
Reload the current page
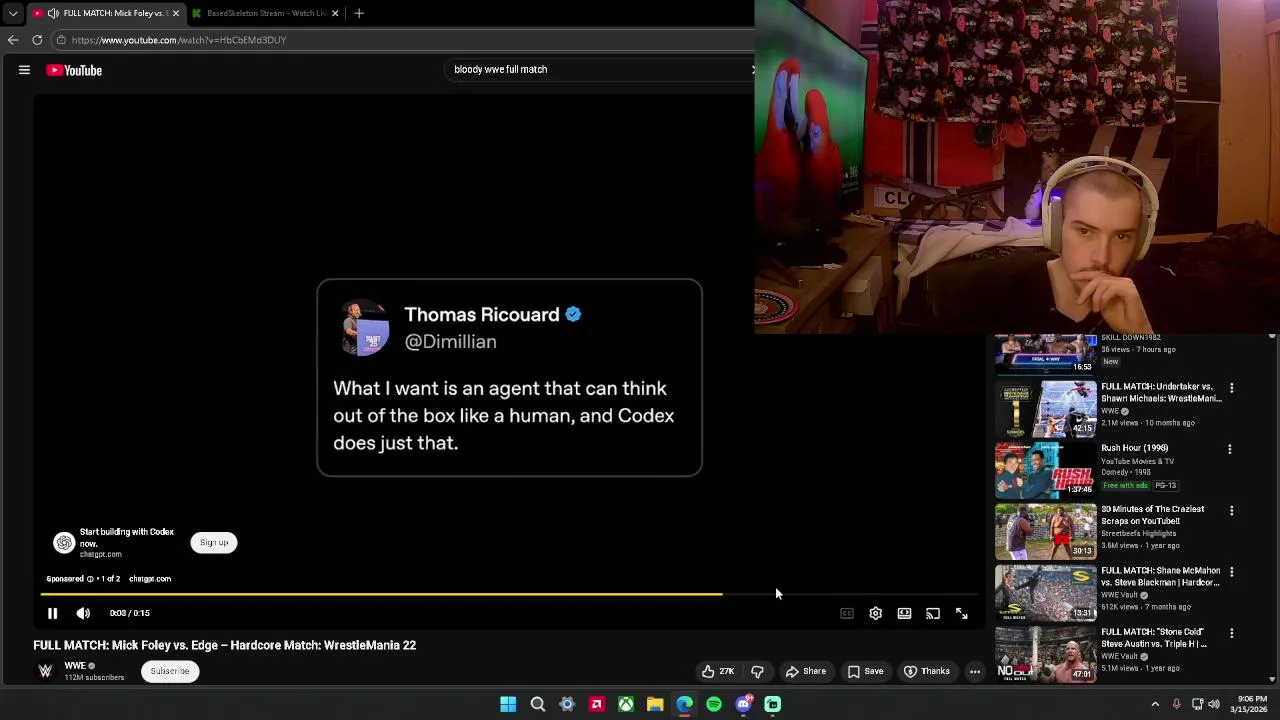point(37,40)
